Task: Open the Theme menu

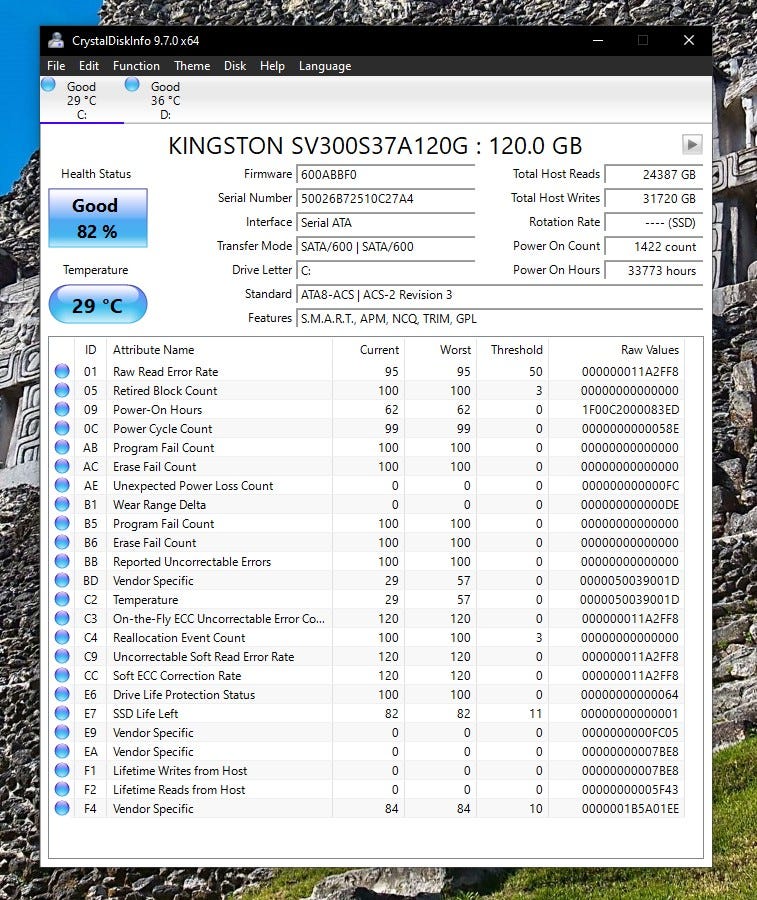Action: [x=192, y=66]
